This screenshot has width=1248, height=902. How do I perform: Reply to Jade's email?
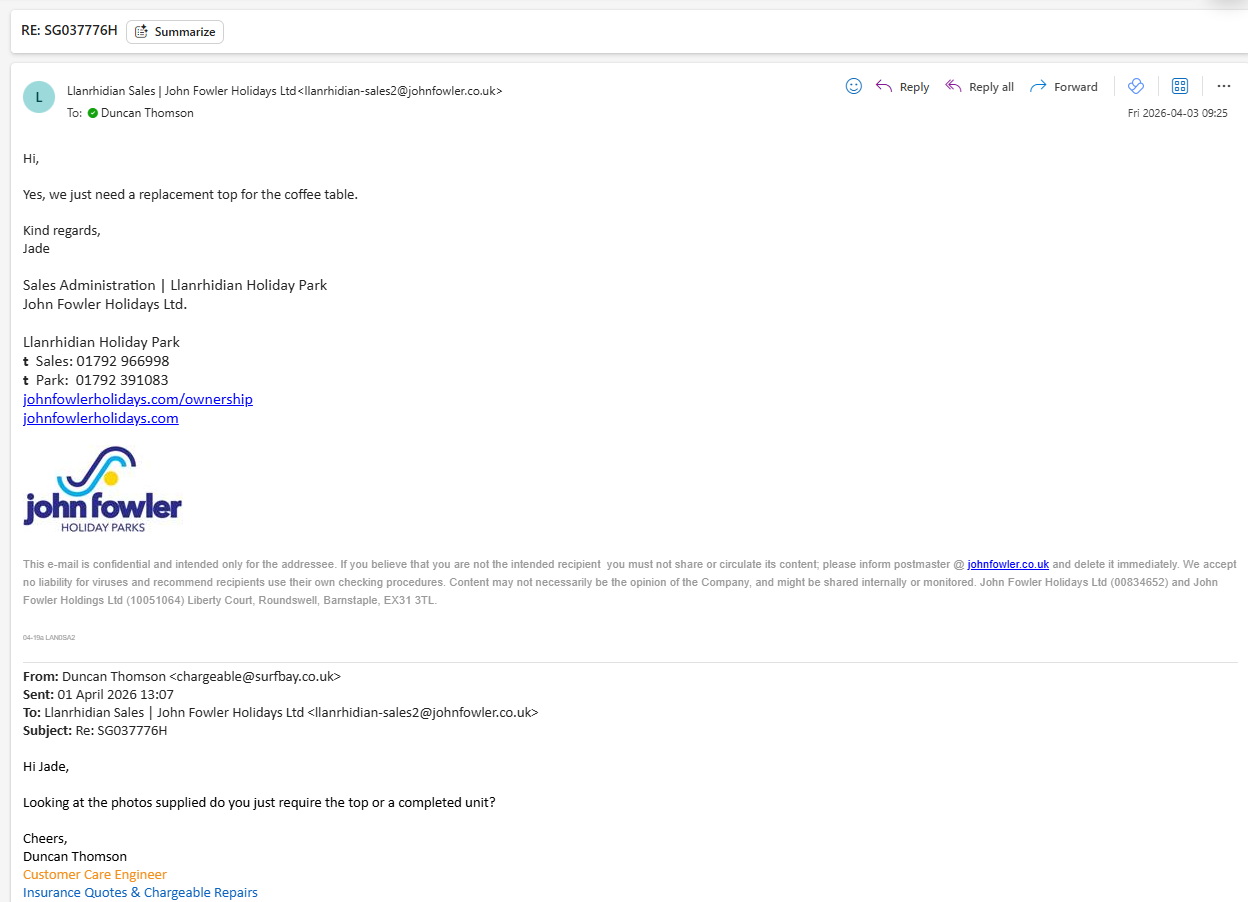pos(902,87)
